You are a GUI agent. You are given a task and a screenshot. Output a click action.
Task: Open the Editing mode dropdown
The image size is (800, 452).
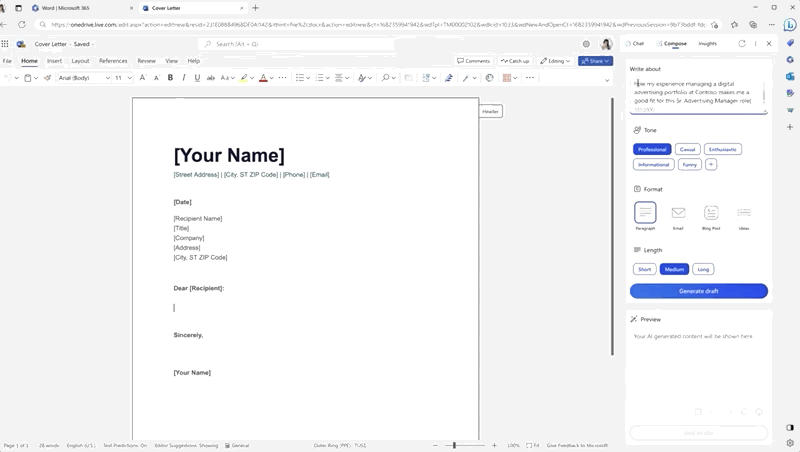pyautogui.click(x=555, y=61)
